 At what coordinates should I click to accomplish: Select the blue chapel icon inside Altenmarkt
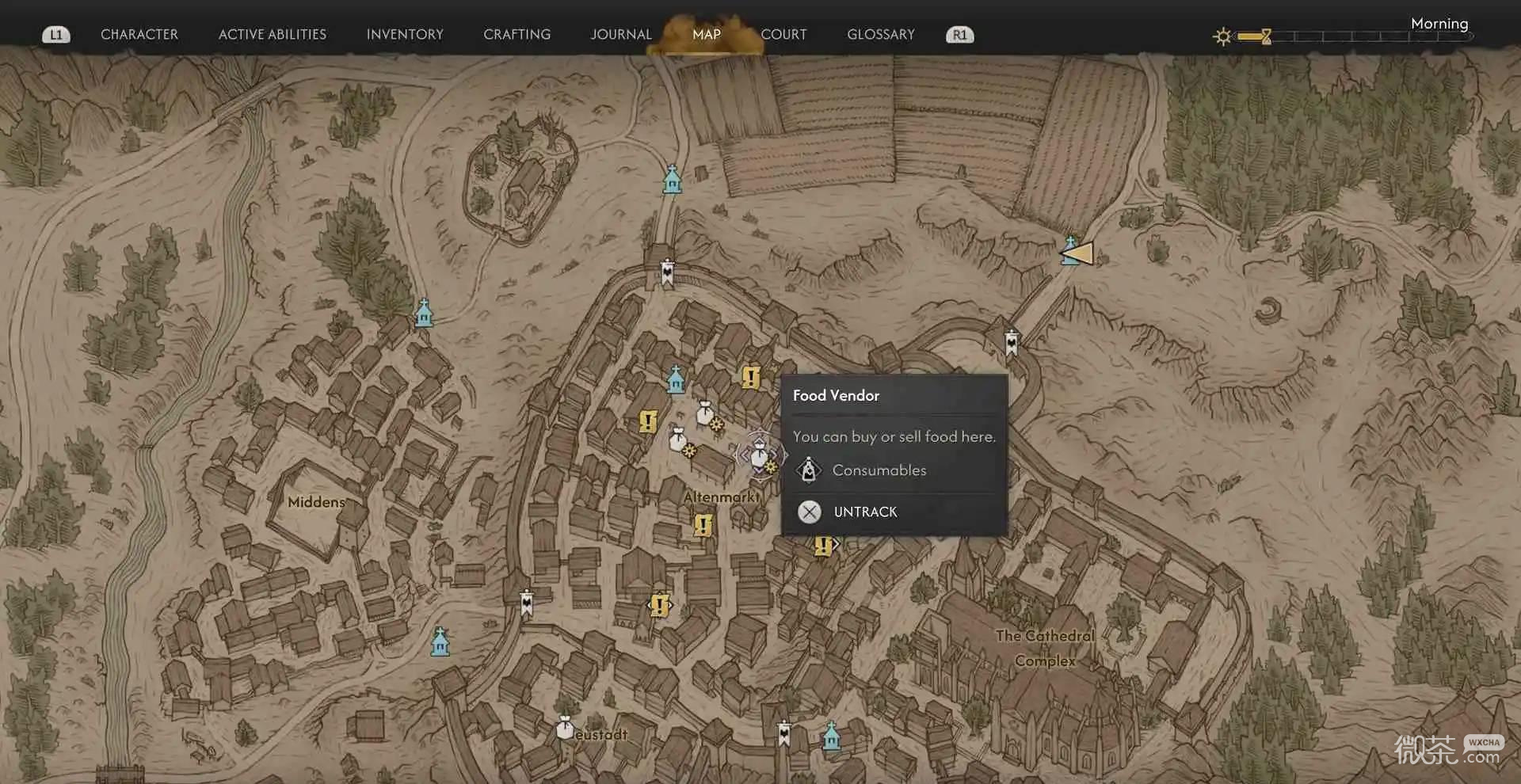[x=676, y=379]
